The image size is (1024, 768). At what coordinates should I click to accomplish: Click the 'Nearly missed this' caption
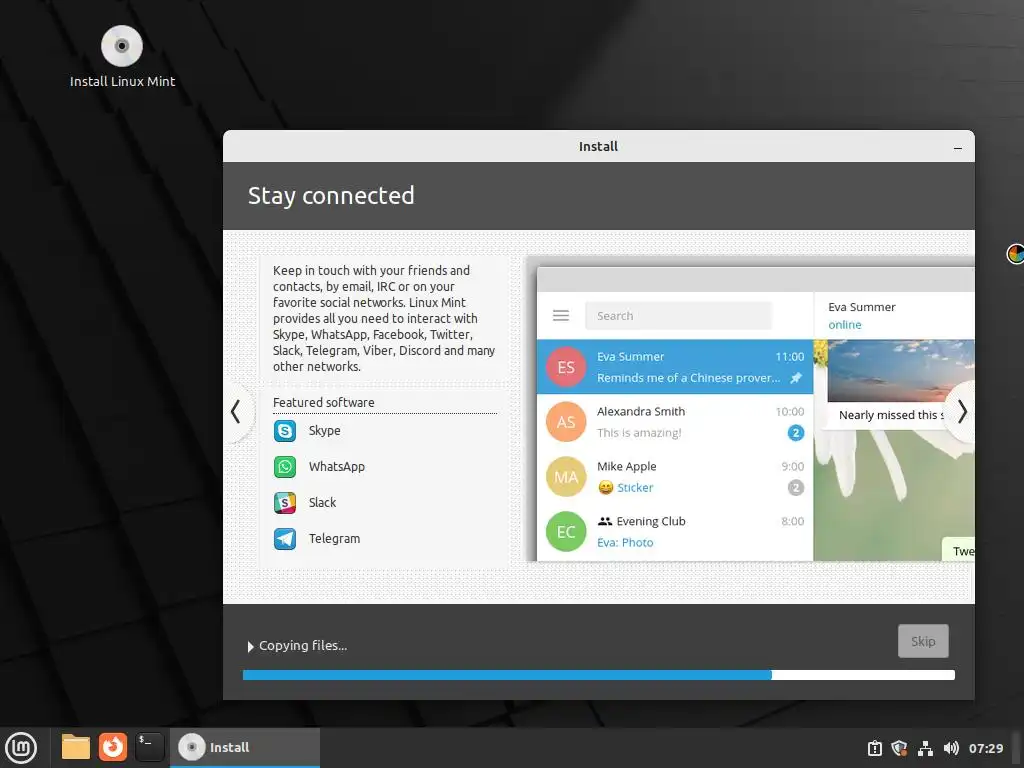pos(891,415)
